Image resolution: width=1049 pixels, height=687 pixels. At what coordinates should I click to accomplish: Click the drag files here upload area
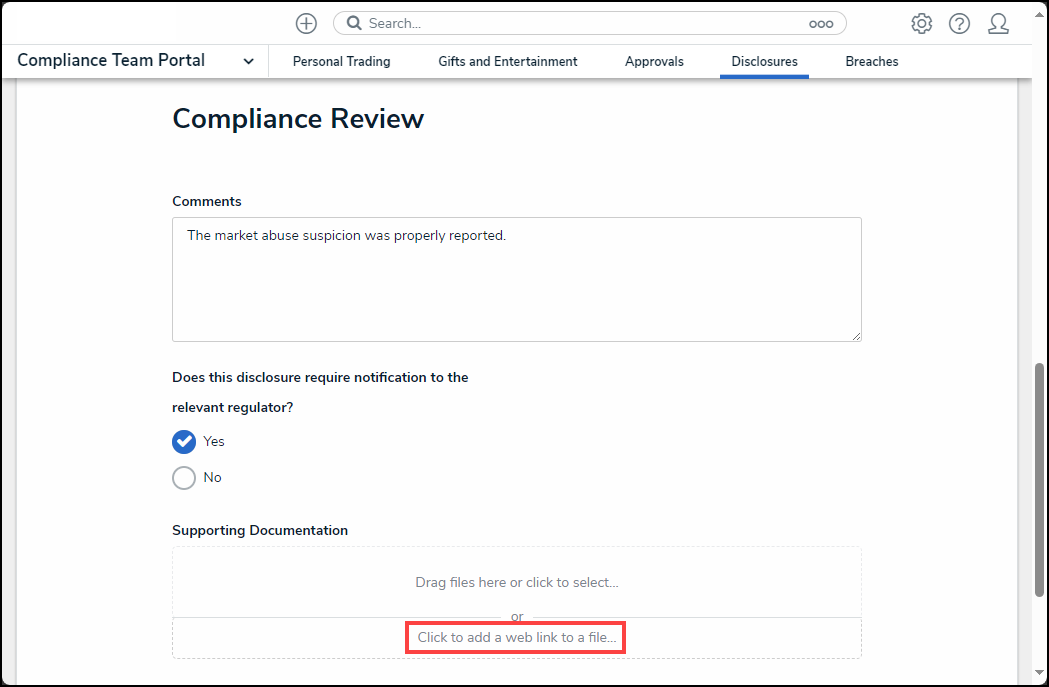[516, 582]
